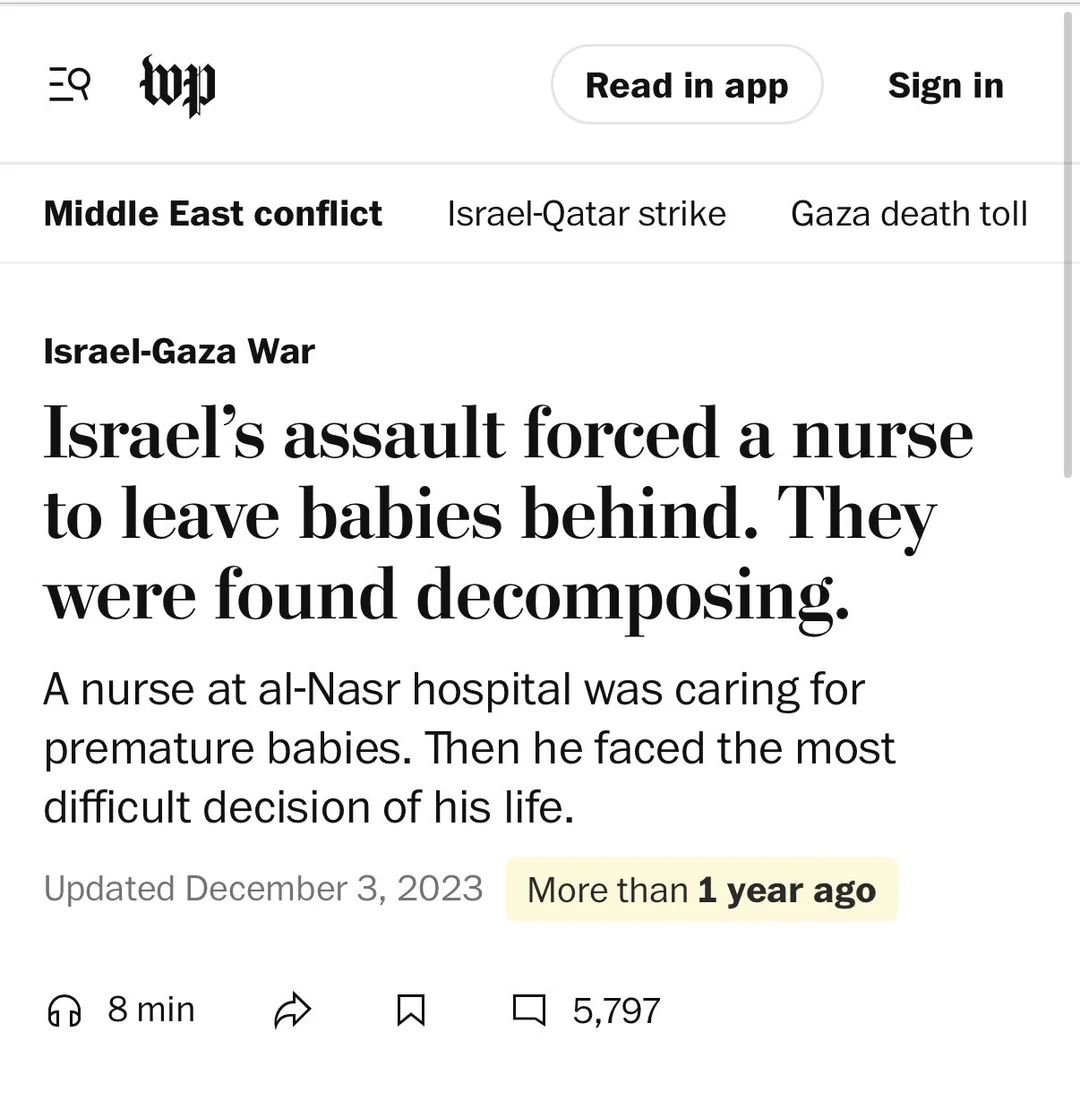Open the Israel-Qatar strike topic
This screenshot has height=1117, width=1080.
click(x=586, y=214)
